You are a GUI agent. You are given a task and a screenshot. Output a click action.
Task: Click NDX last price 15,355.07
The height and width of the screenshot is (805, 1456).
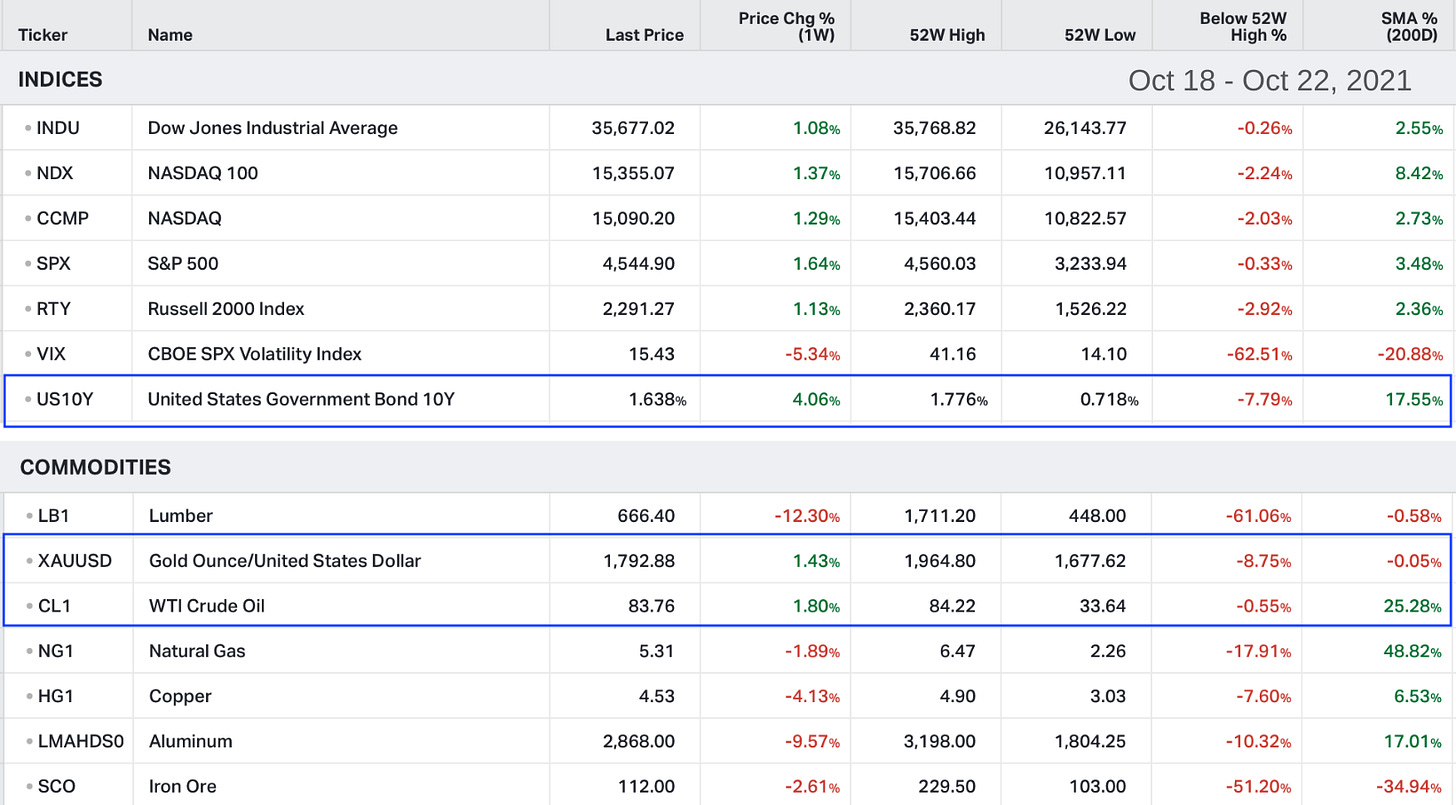click(x=633, y=173)
